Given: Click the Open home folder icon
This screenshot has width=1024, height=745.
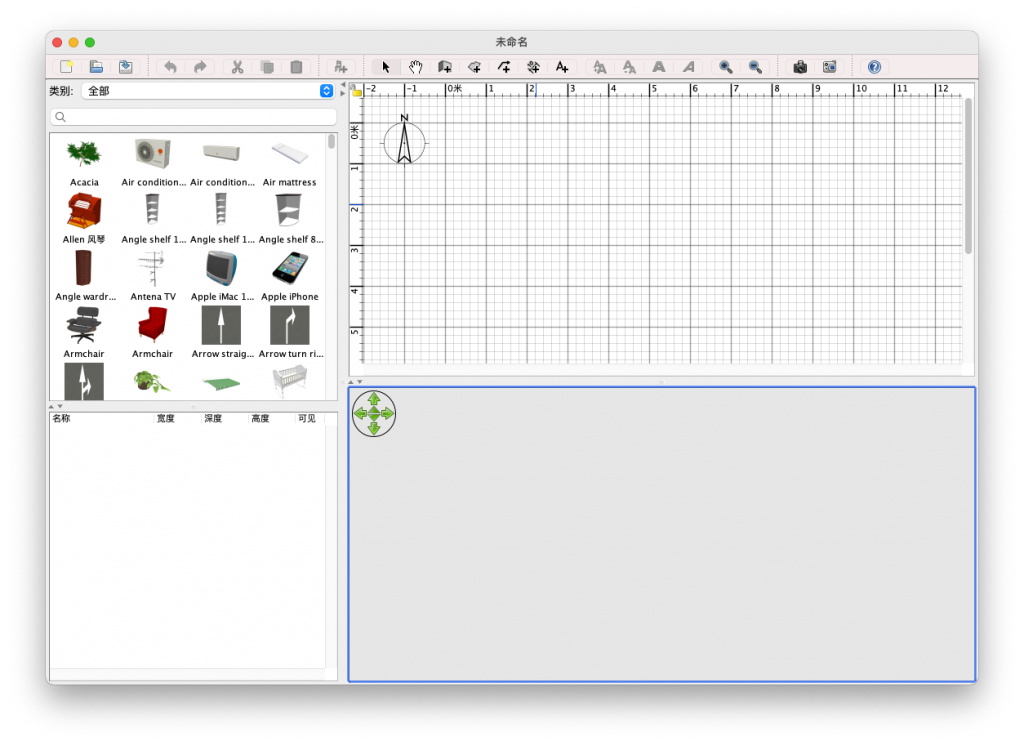Looking at the screenshot, I should [96, 67].
